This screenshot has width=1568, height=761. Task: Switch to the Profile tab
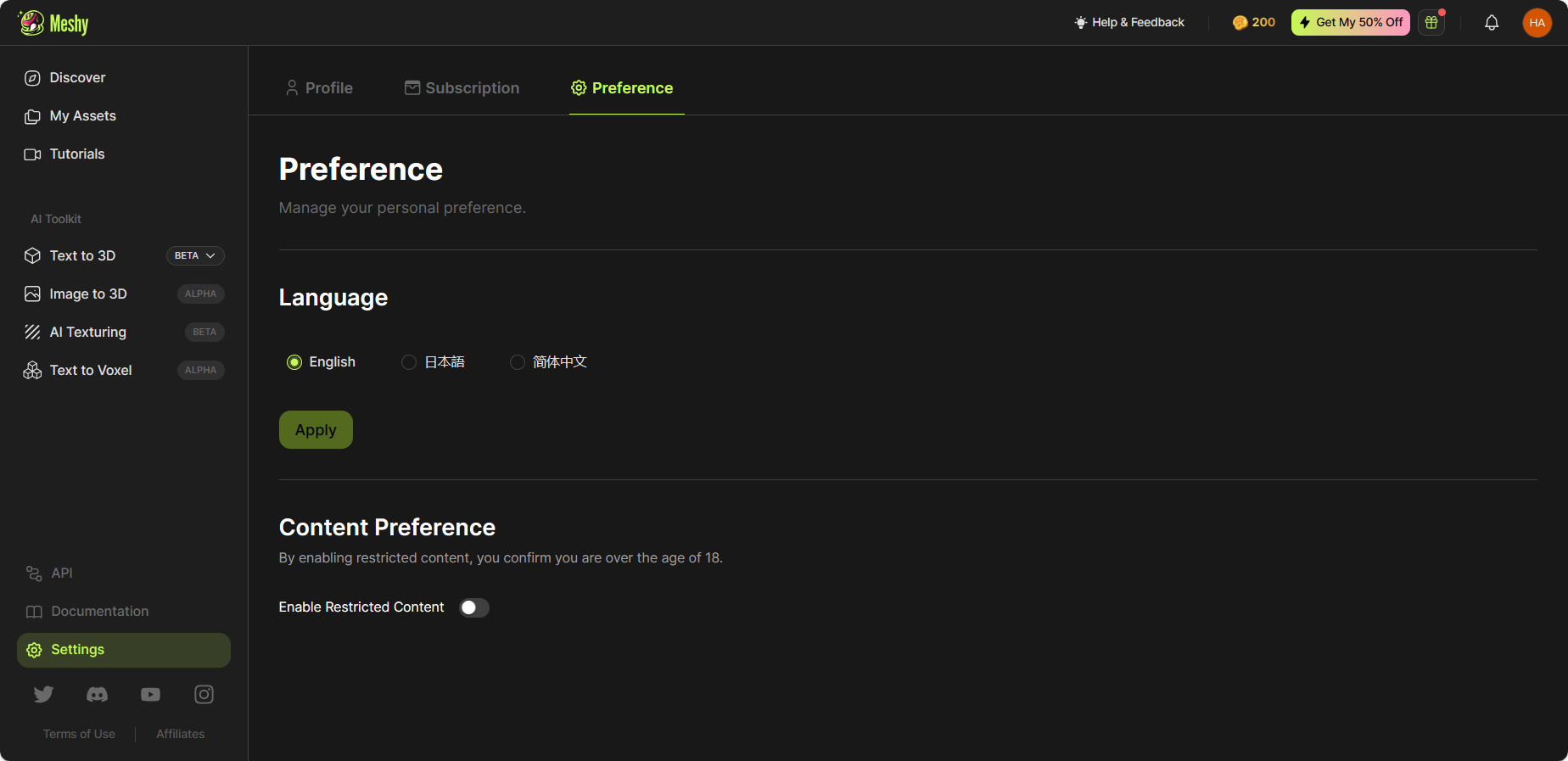click(x=319, y=88)
